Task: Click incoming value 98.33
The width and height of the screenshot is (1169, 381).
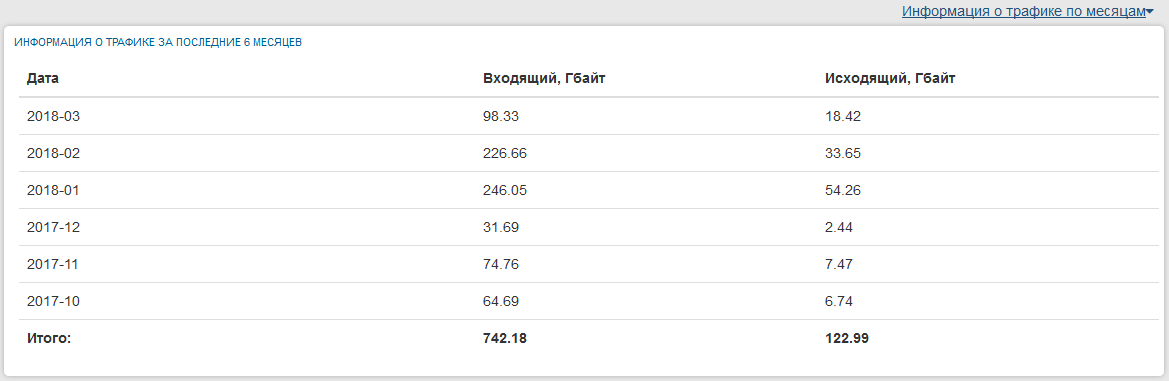Action: pos(501,116)
